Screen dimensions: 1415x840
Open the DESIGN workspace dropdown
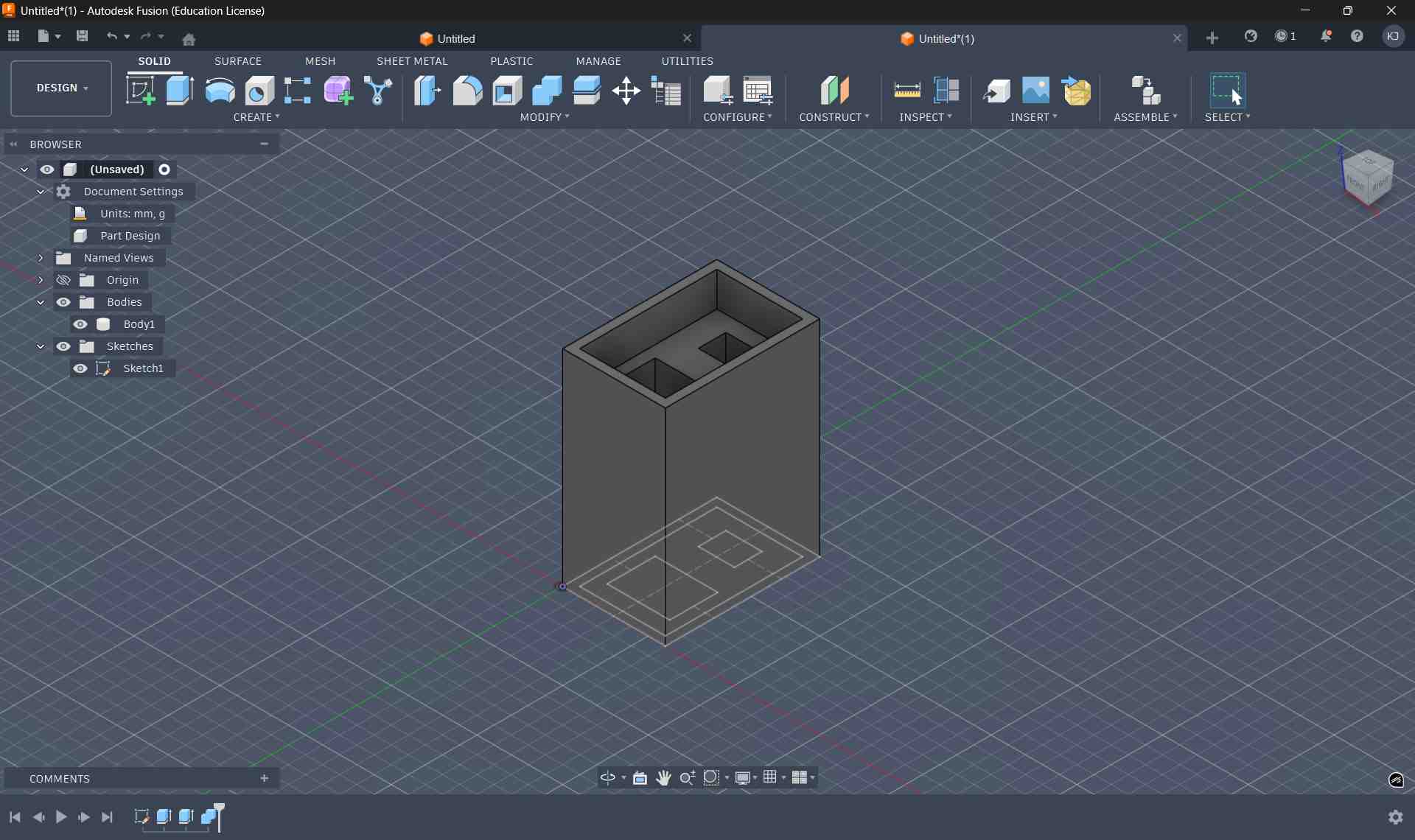[x=61, y=88]
